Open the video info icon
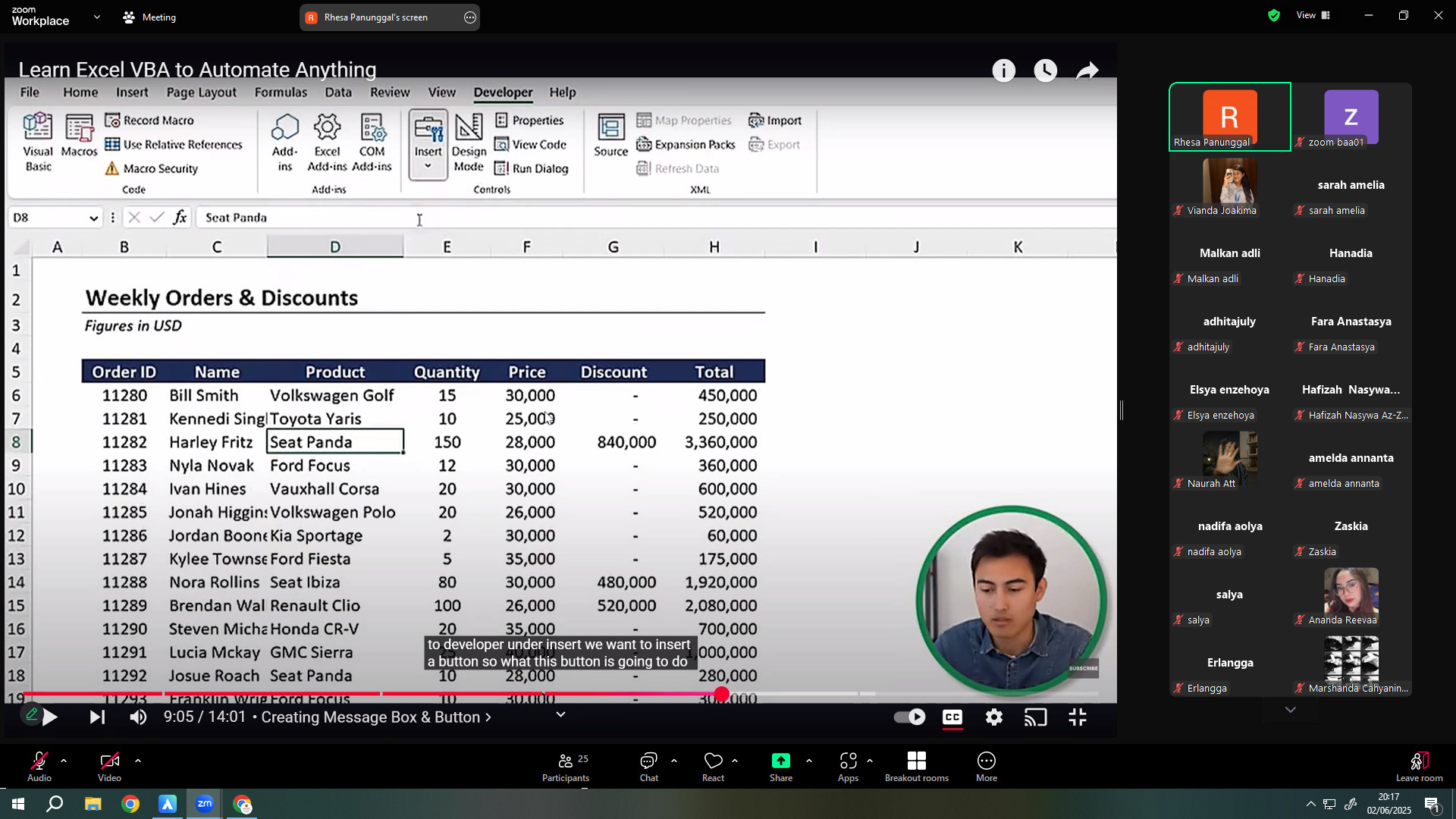 (x=1004, y=71)
